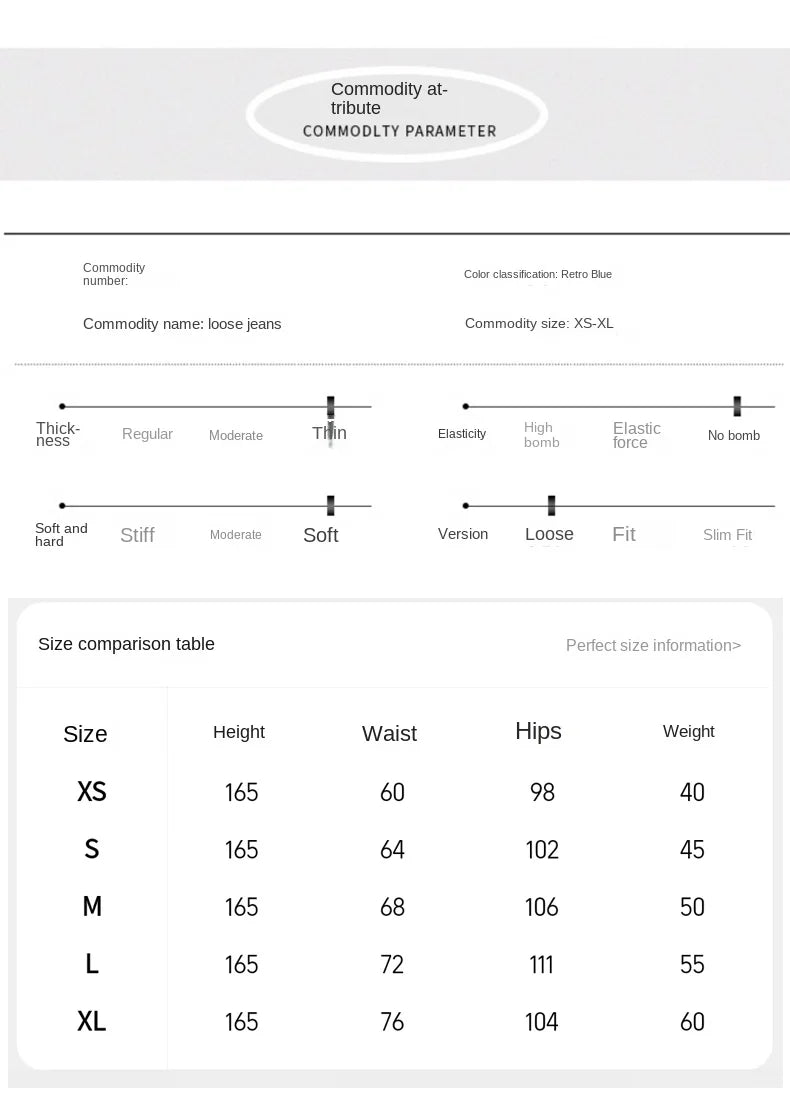
Task: Select the Slim Fit option label
Action: click(x=728, y=534)
